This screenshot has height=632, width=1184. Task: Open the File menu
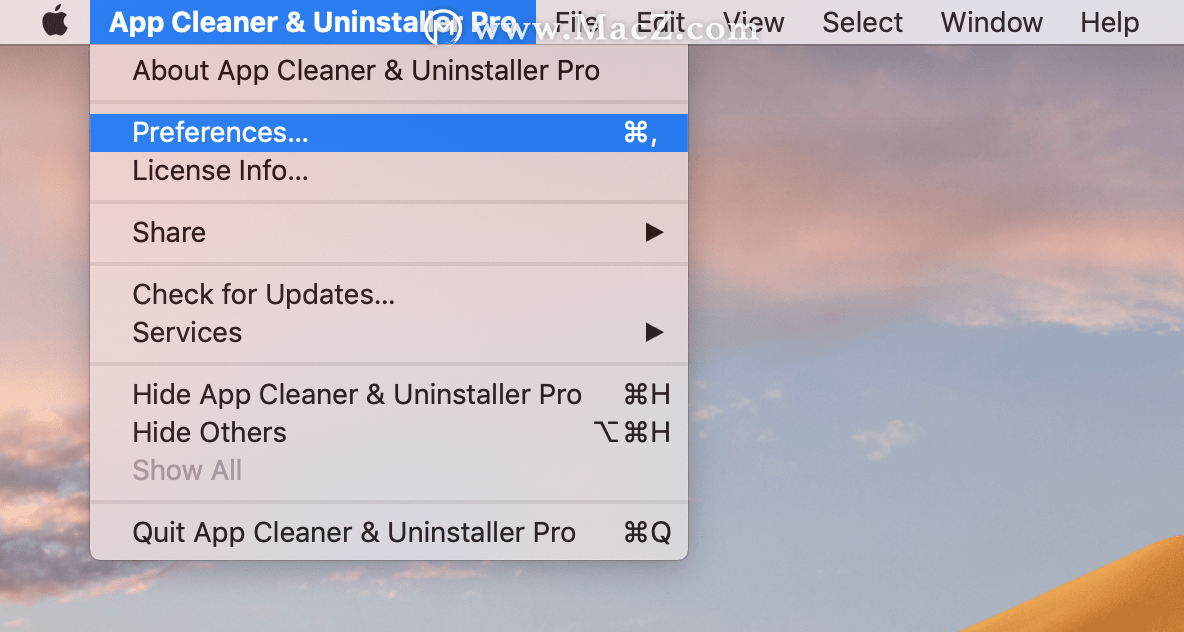(x=577, y=22)
